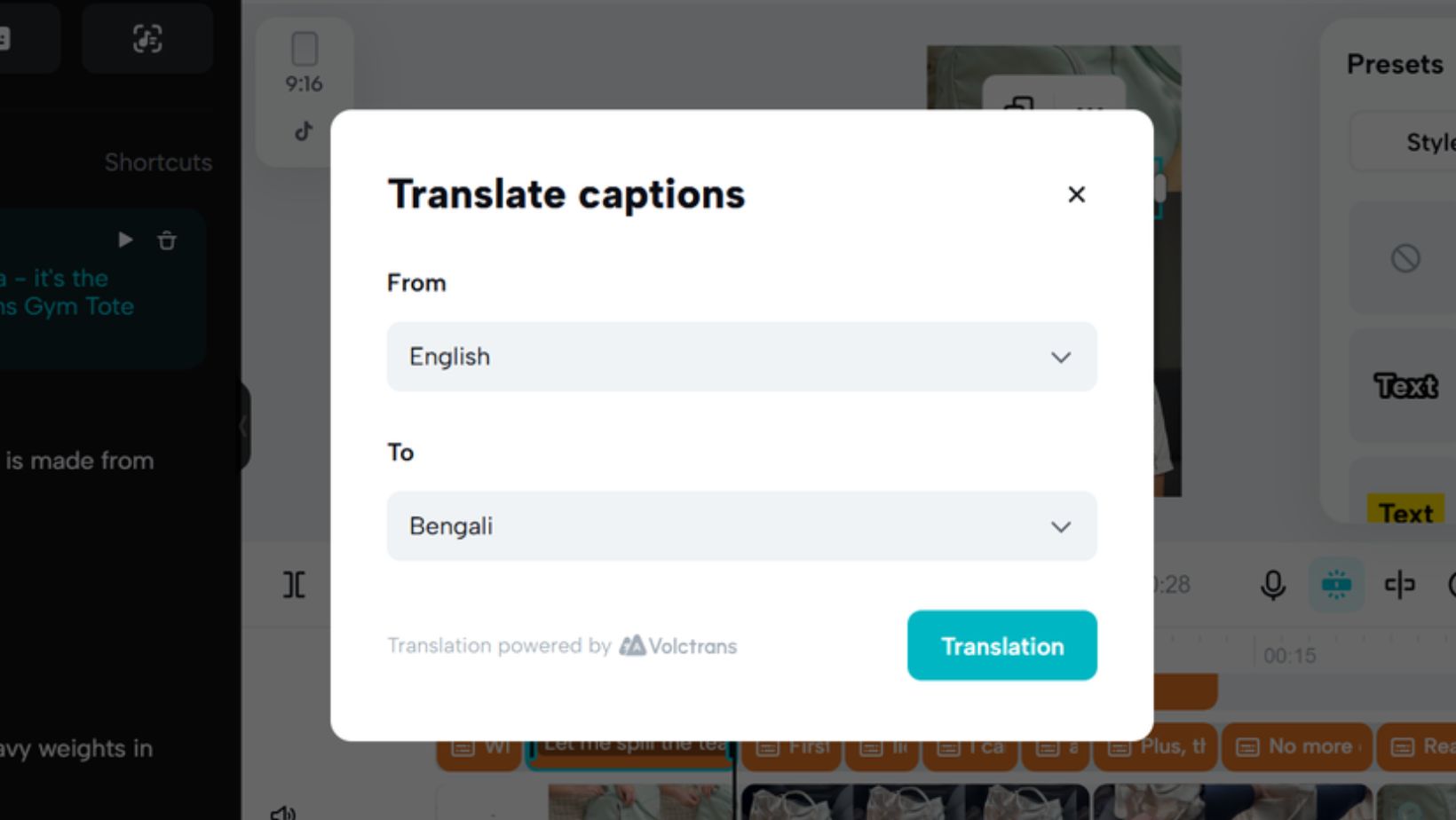Screen dimensions: 1456x820
Task: Click the microphone record icon
Action: point(1272,585)
